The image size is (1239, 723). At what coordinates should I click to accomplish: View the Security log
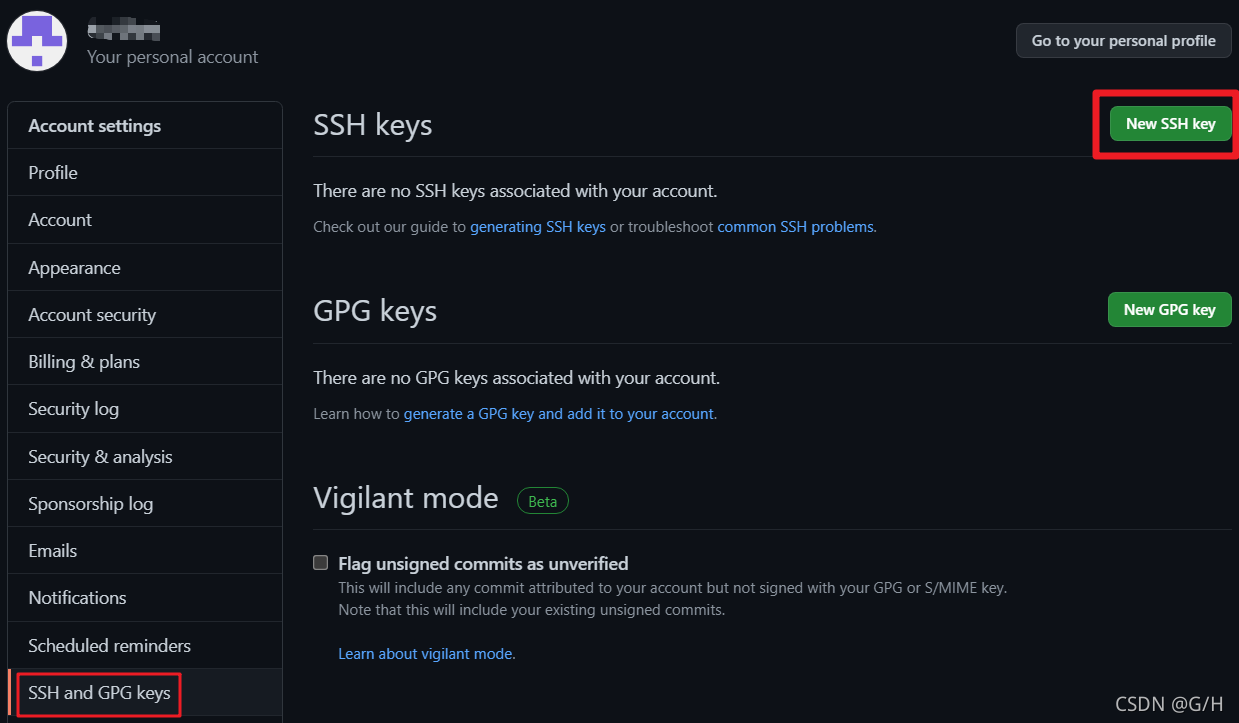(73, 409)
